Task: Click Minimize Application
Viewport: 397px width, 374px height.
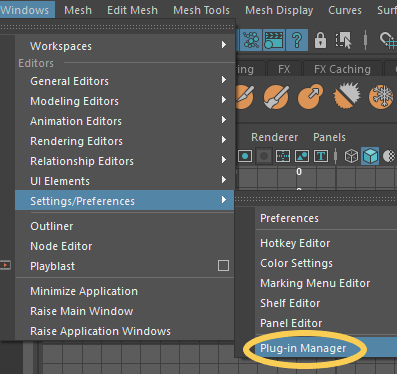Action: pyautogui.click(x=125, y=291)
